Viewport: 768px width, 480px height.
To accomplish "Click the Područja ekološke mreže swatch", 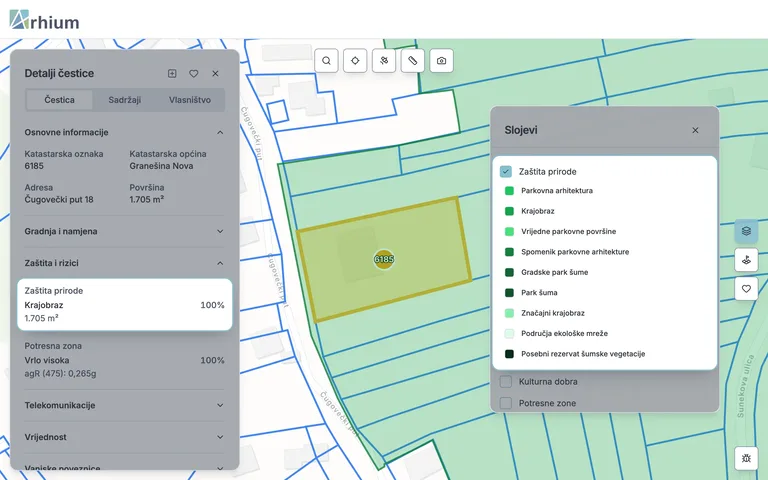I will pyautogui.click(x=509, y=334).
